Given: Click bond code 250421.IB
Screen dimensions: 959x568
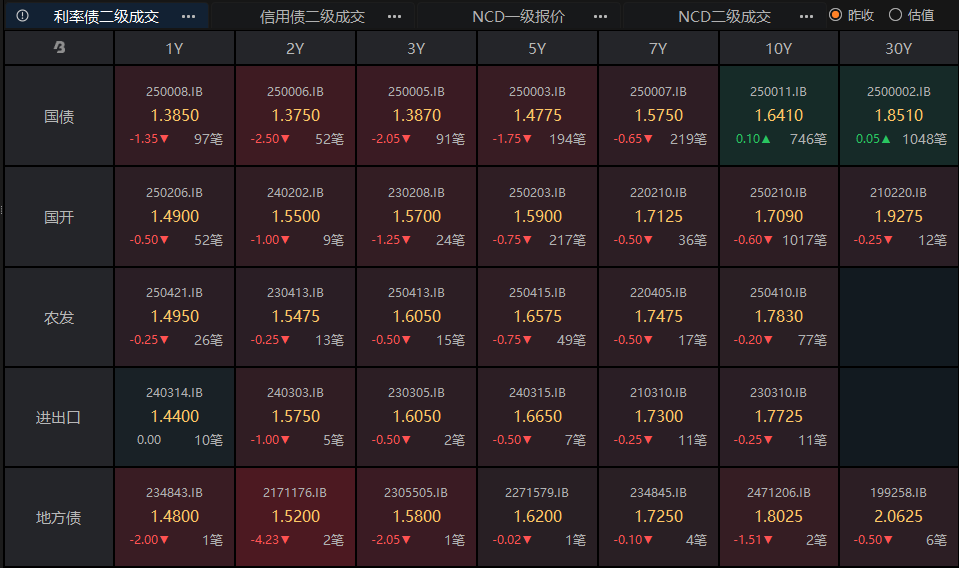Looking at the screenshot, I should coord(174,293).
